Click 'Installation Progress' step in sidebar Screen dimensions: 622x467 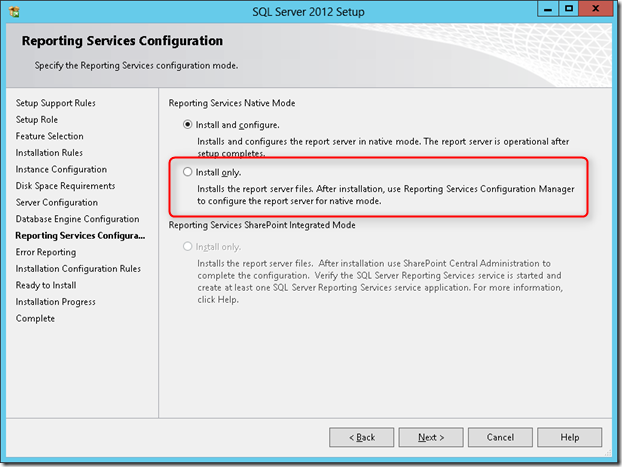56,302
